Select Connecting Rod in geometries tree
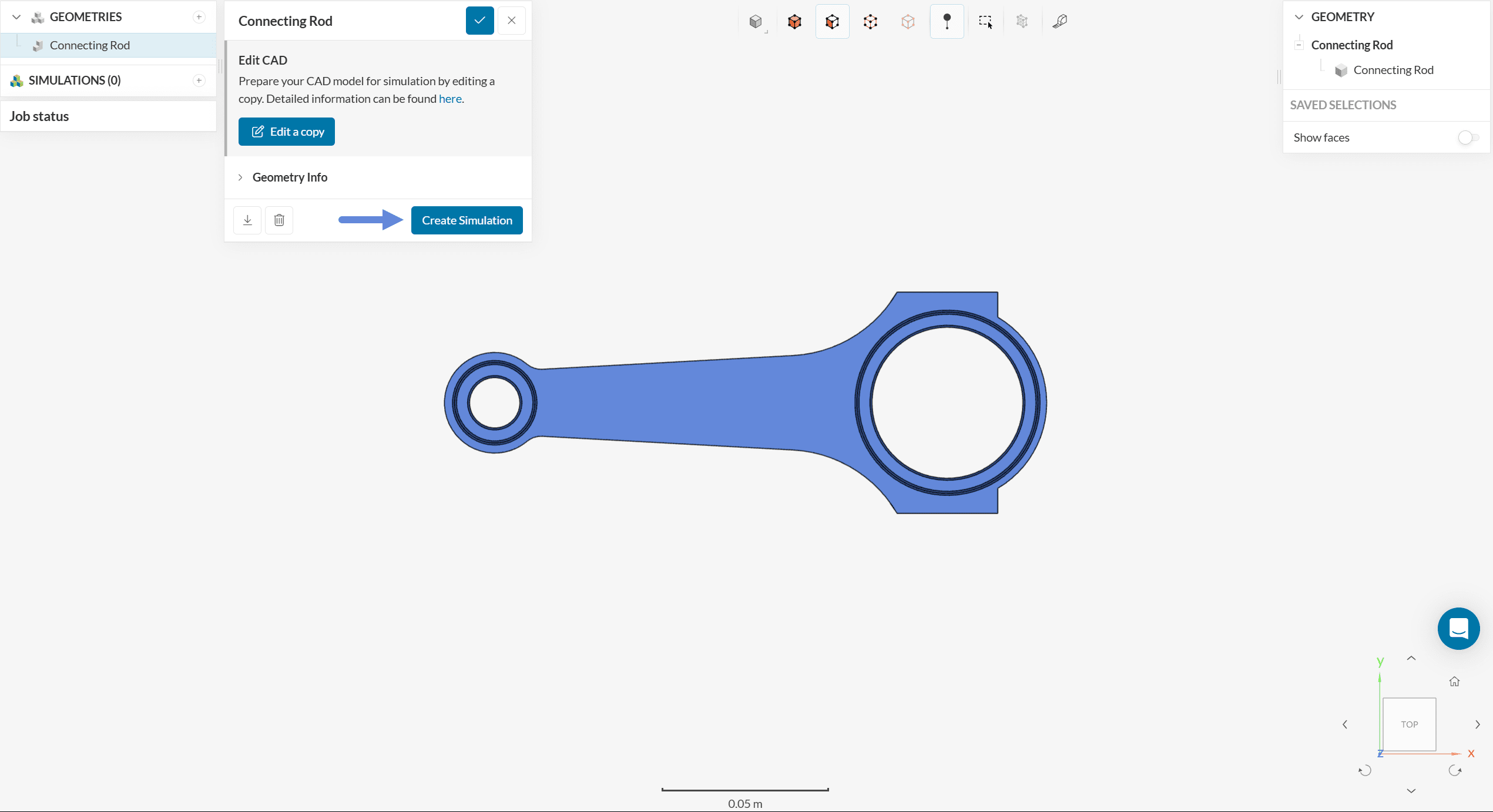The image size is (1493, 812). coord(89,45)
